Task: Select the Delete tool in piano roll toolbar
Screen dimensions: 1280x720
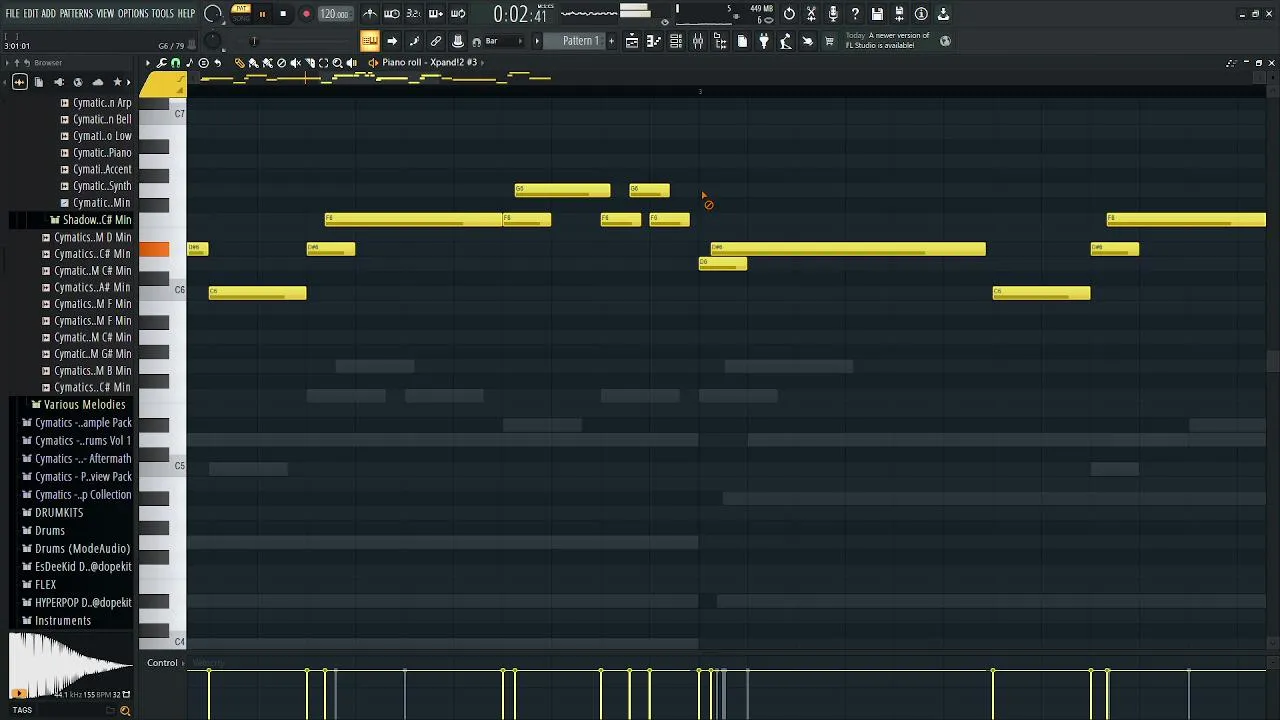Action: [281, 62]
